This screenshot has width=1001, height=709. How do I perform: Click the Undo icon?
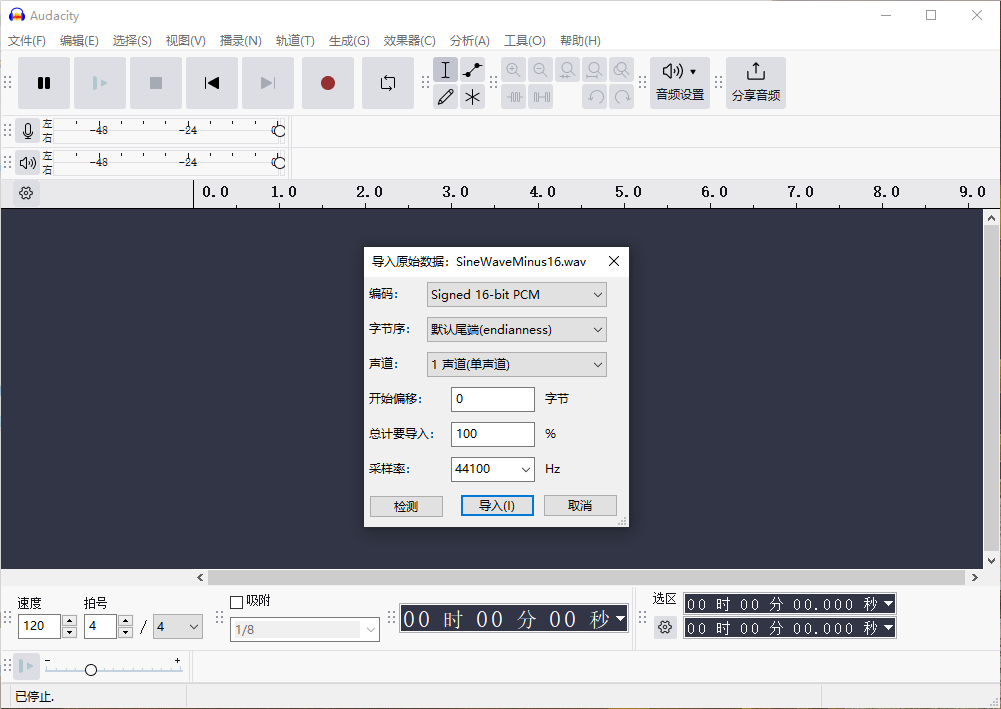[x=594, y=97]
